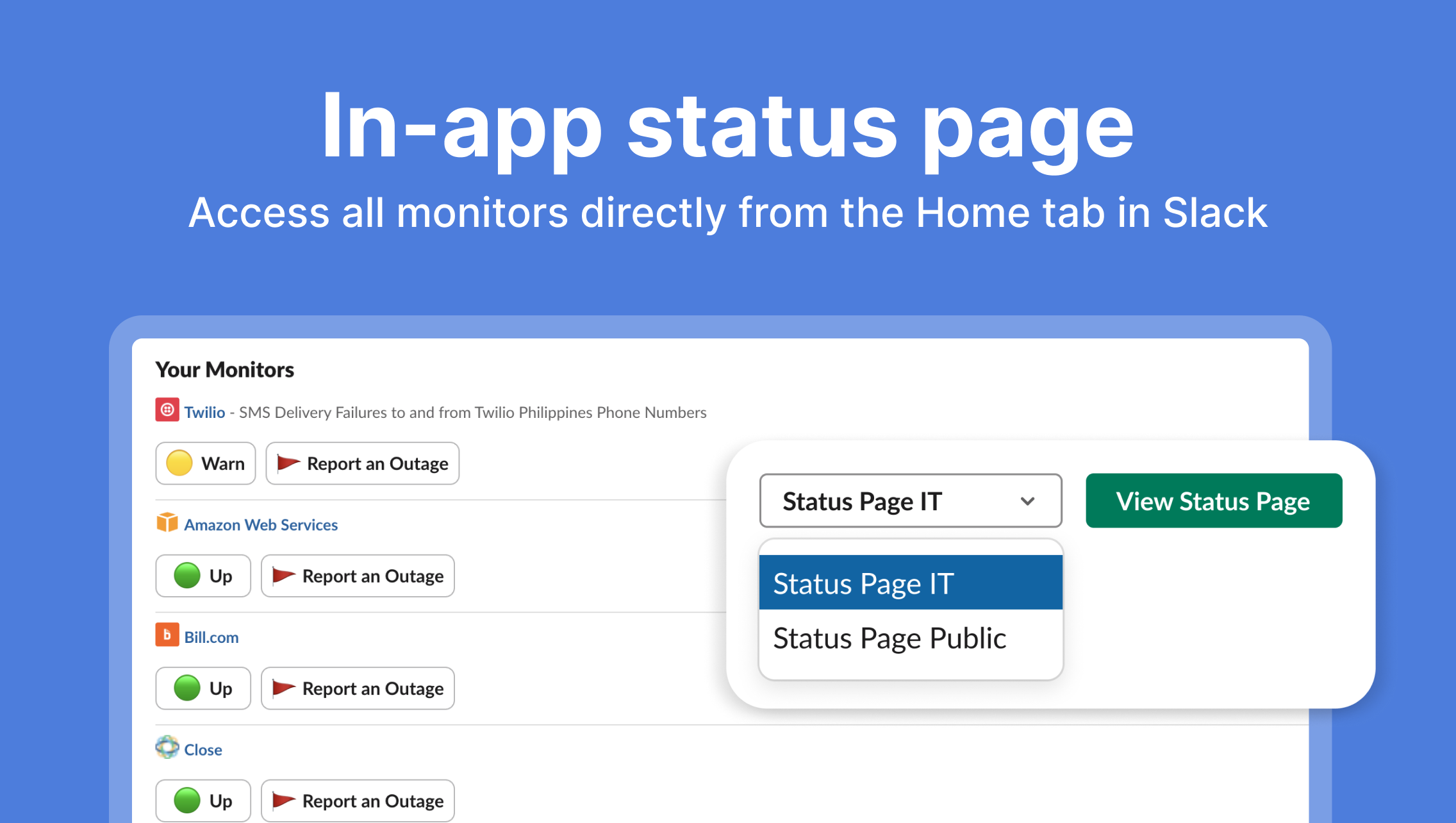
Task: Report an Outage for Amazon Web Services
Action: [x=358, y=576]
